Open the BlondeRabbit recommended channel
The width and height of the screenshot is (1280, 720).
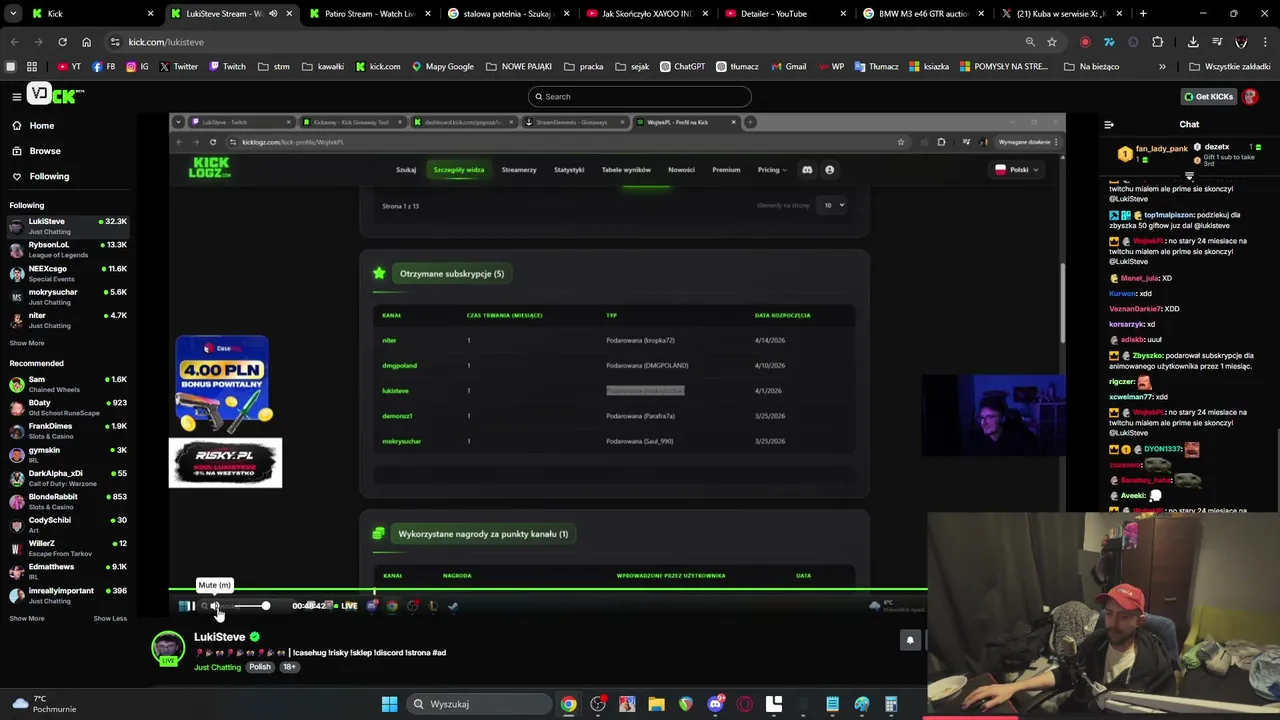68,501
